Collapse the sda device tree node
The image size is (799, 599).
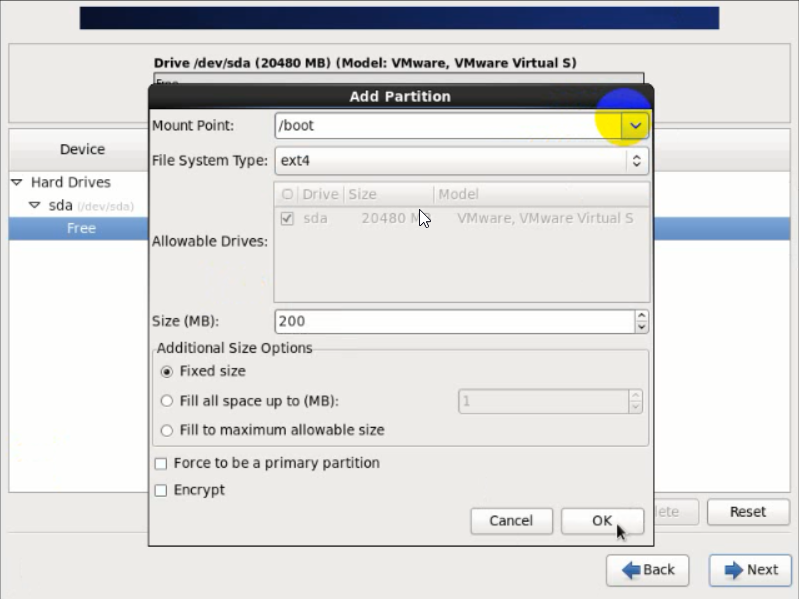pyautogui.click(x=35, y=205)
